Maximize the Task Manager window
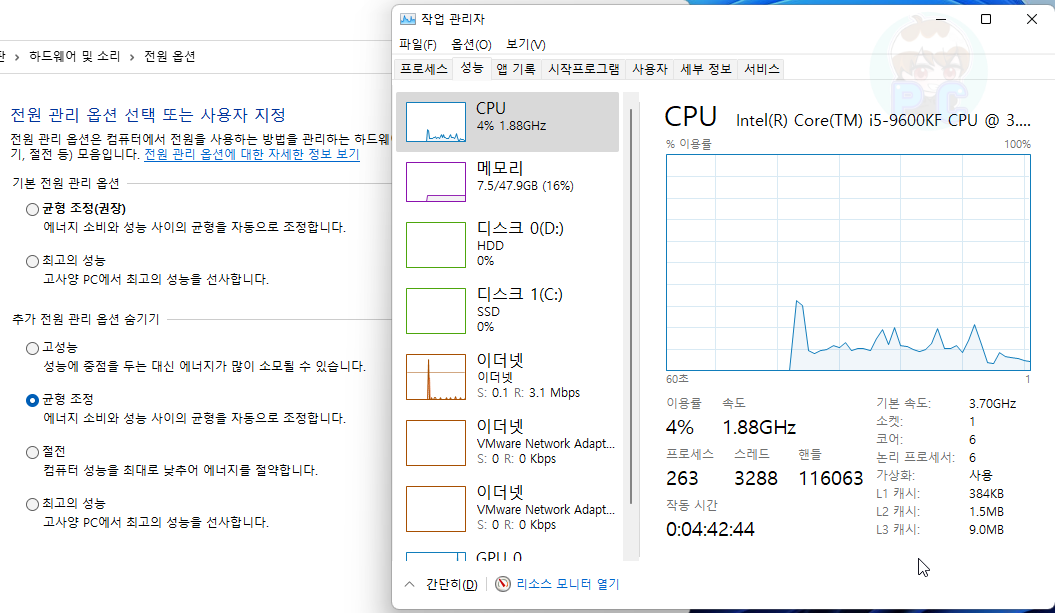This screenshot has width=1055, height=613. coord(986,19)
